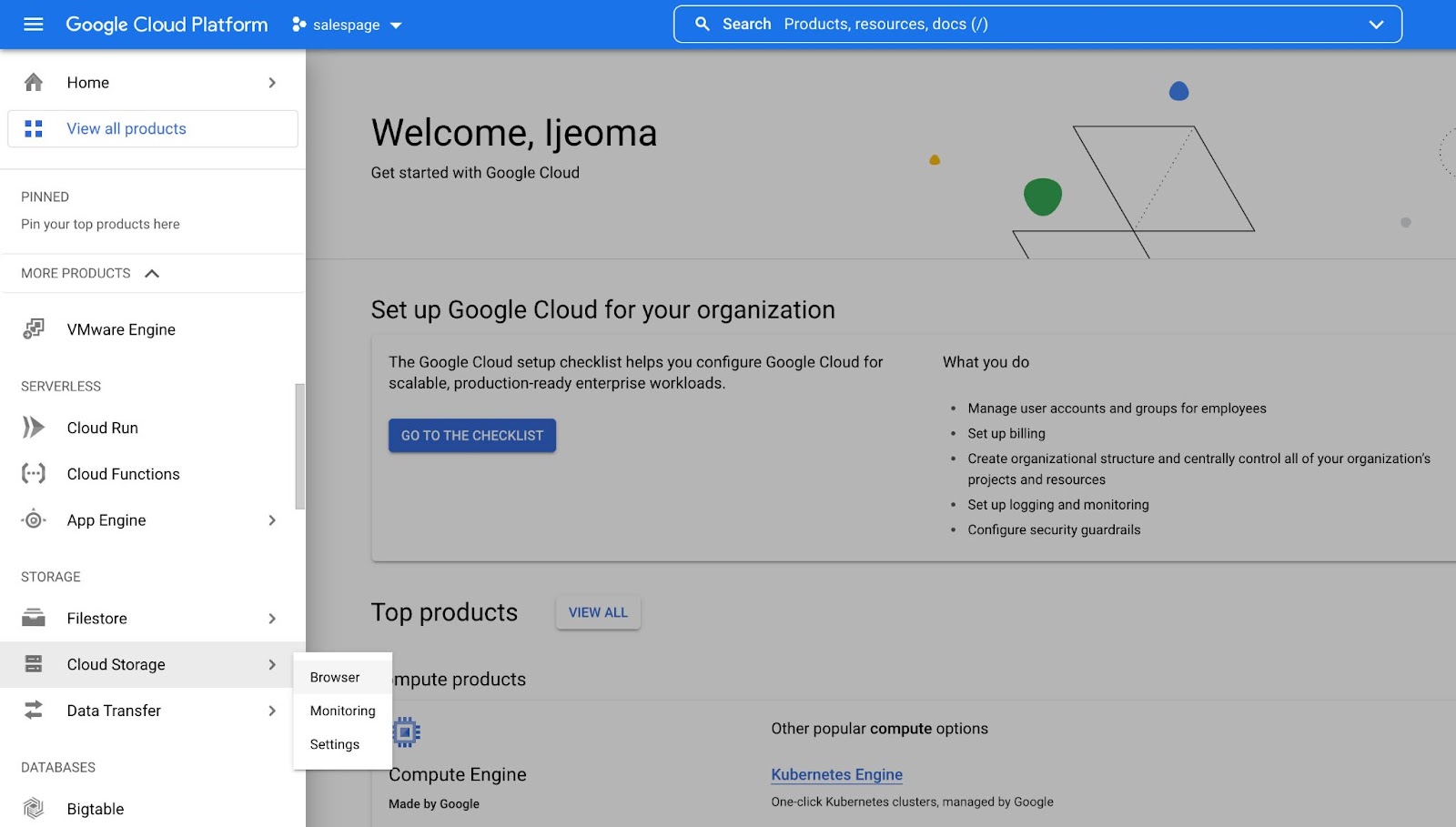Click 'Set up billing' bullet text

1006,433
